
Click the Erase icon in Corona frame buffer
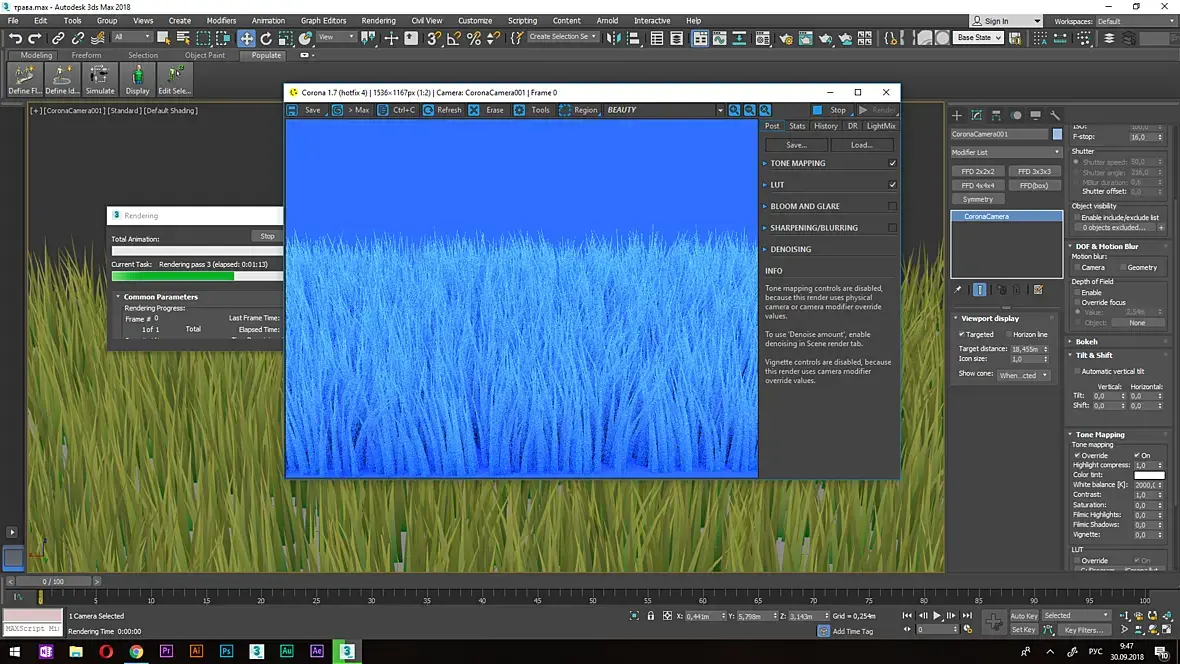click(x=474, y=110)
